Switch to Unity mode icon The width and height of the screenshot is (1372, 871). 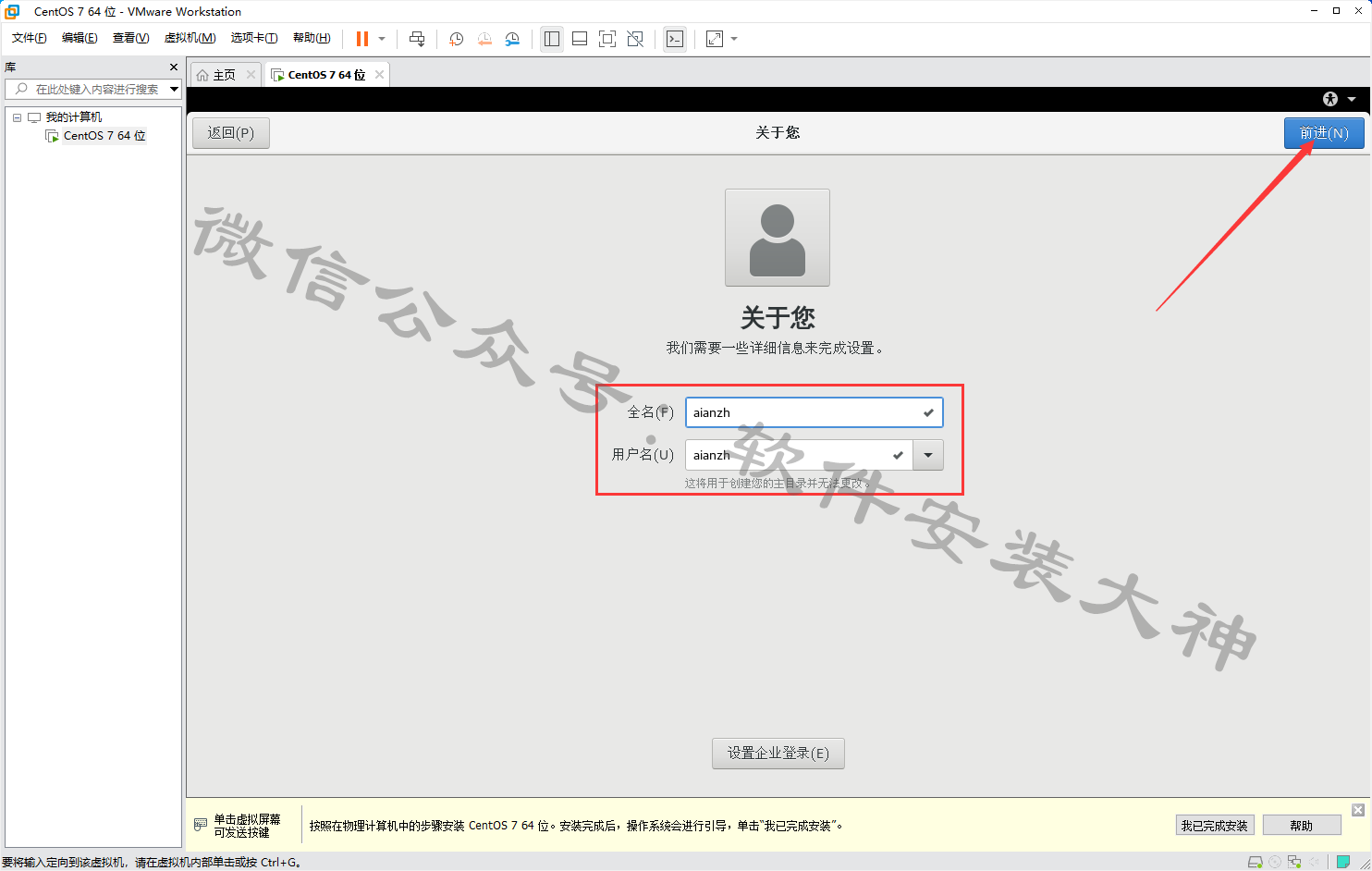(x=635, y=39)
